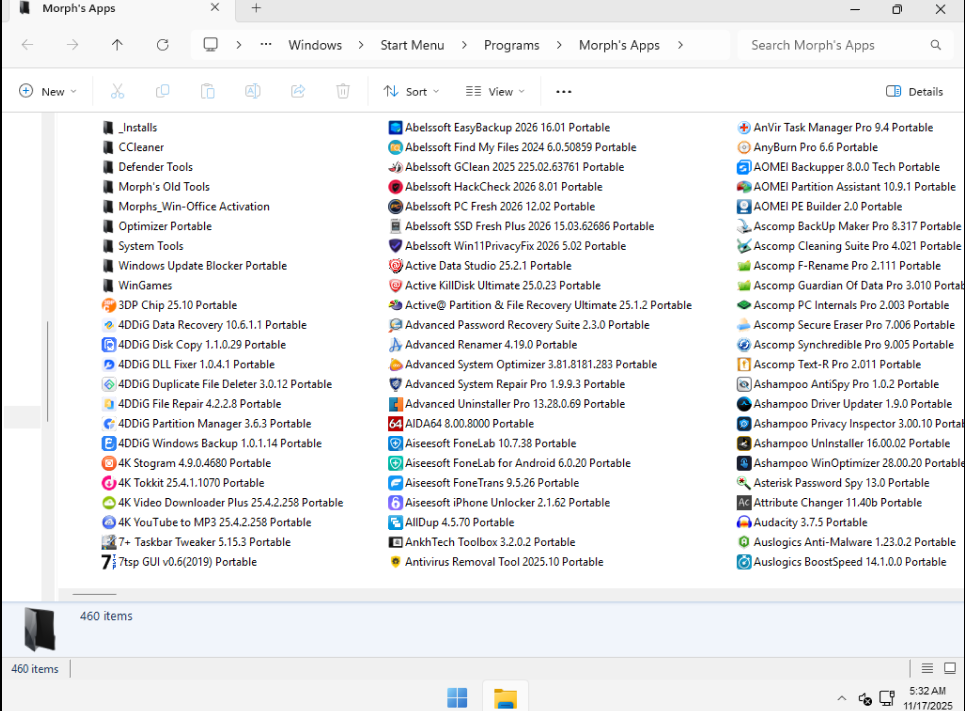Screen dimensions: 965x711
Task: Select Antivirus Removal Tool 2025.10 Portable
Action: click(503, 562)
